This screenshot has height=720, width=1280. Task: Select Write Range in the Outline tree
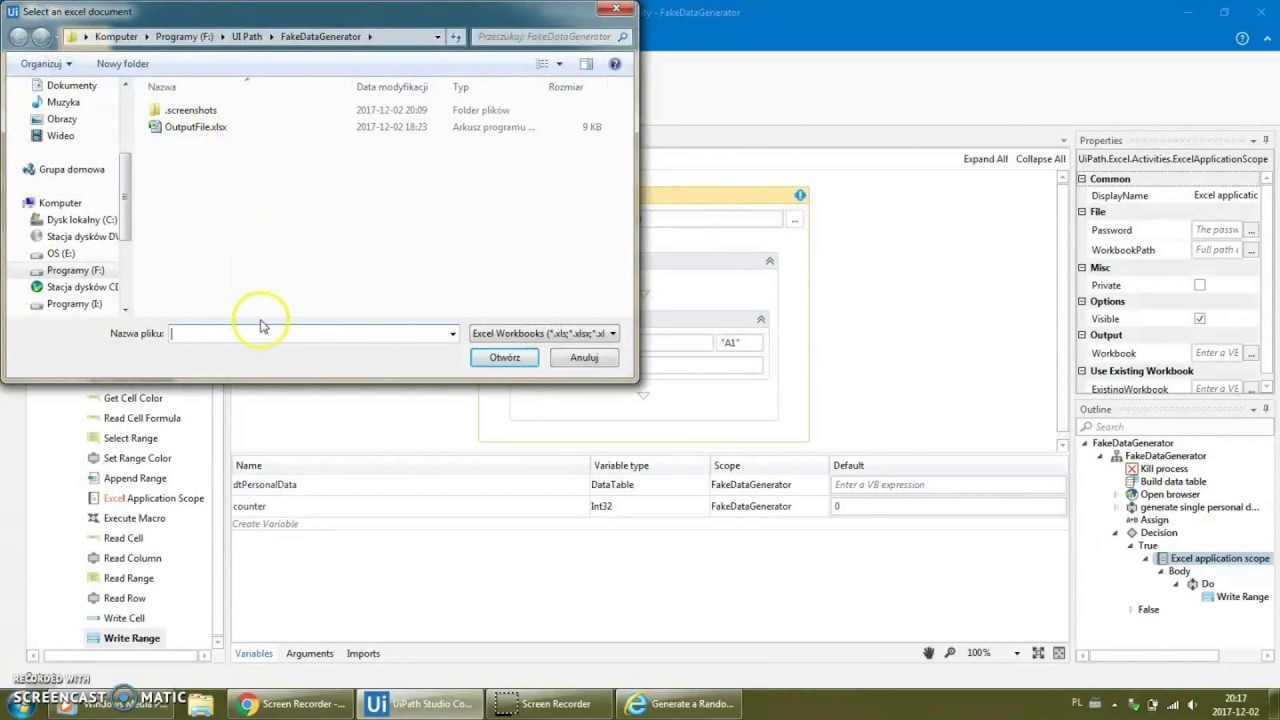(x=1242, y=597)
